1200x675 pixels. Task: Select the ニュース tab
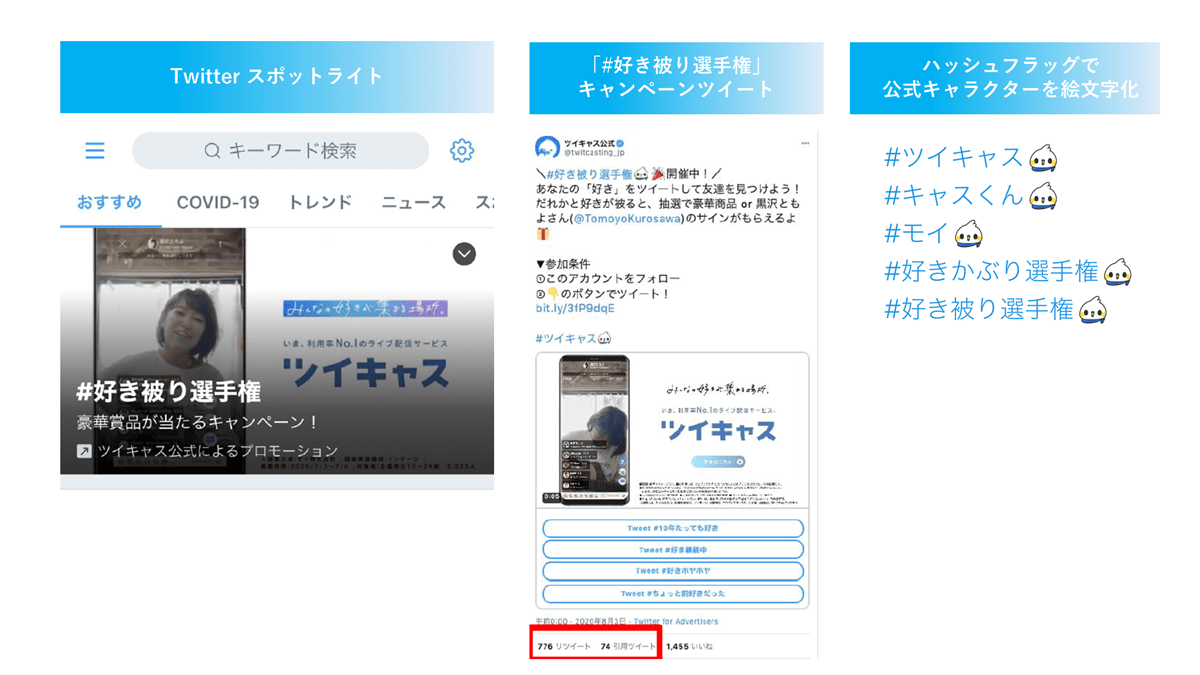tap(413, 202)
